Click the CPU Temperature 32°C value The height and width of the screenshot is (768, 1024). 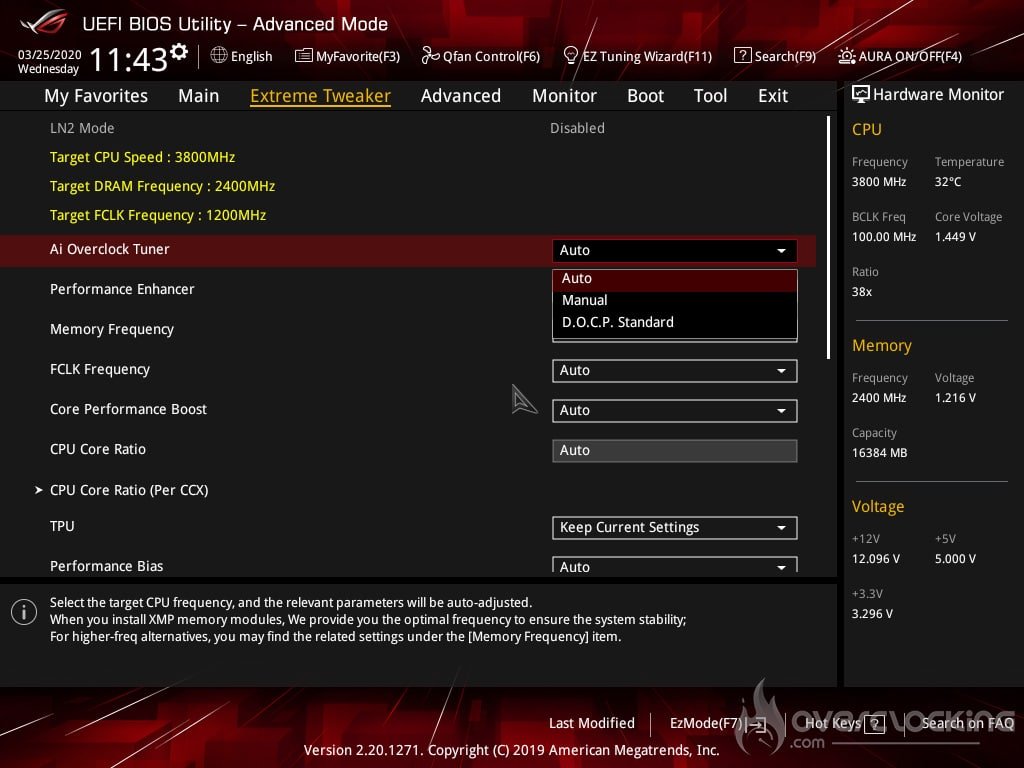(x=948, y=182)
